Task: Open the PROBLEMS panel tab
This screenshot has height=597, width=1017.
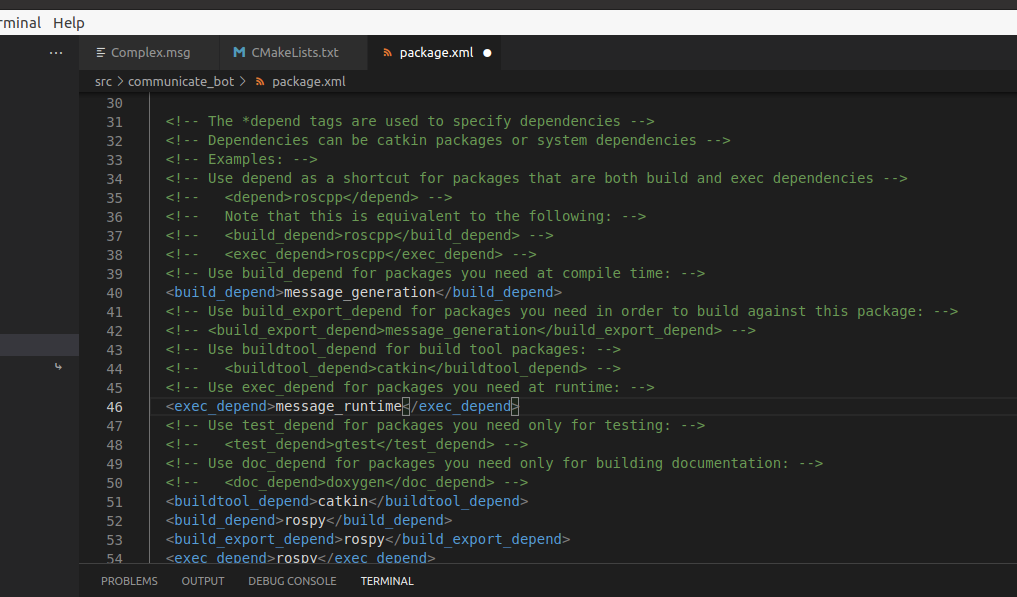Action: point(129,581)
